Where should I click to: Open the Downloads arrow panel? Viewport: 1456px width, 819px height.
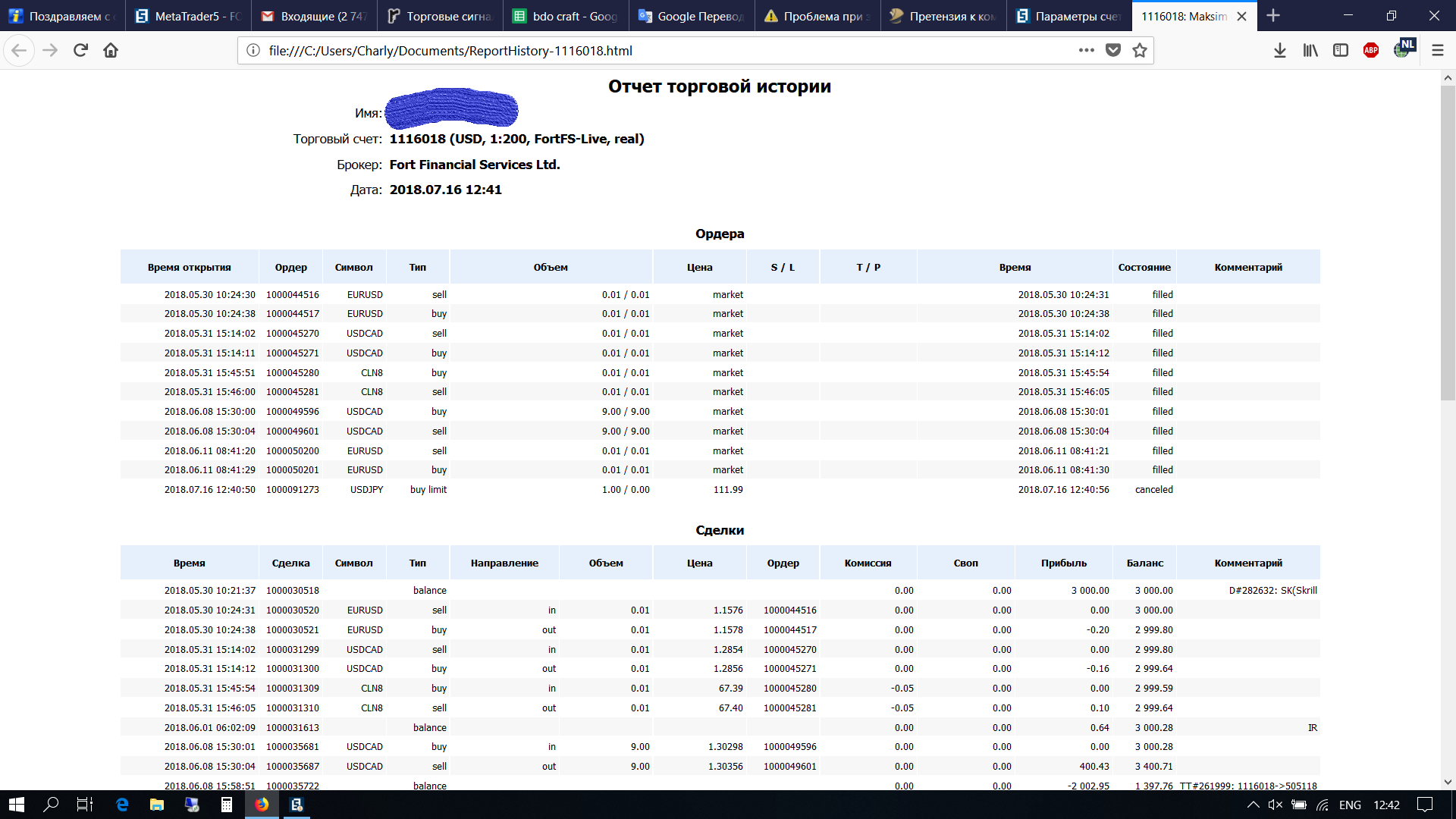1280,50
